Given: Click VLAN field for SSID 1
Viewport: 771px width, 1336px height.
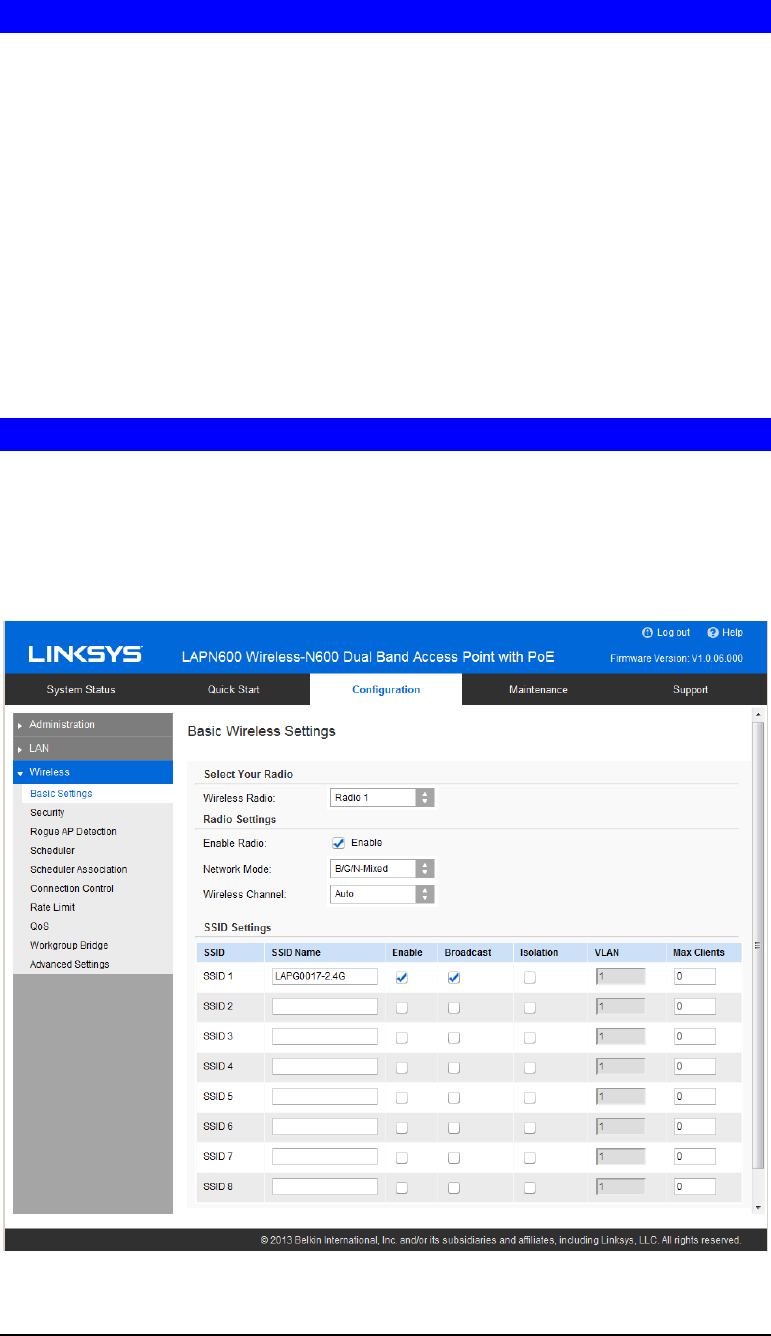Looking at the screenshot, I should 620,976.
